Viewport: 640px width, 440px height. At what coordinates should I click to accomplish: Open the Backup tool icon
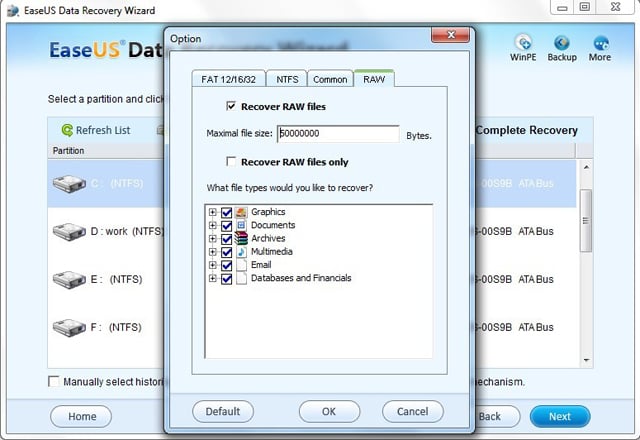(x=562, y=42)
